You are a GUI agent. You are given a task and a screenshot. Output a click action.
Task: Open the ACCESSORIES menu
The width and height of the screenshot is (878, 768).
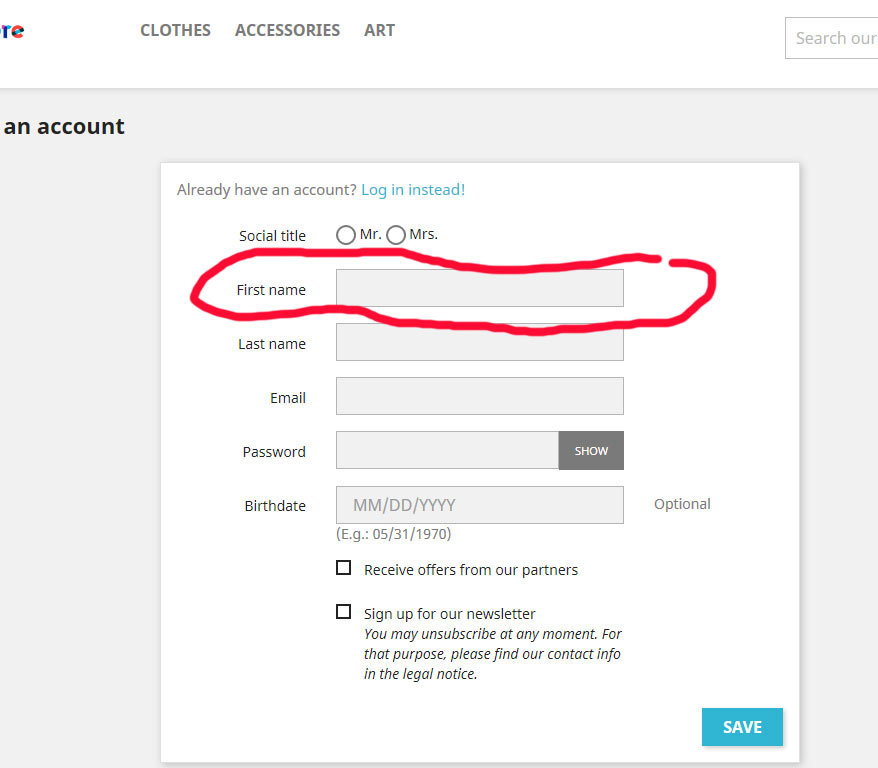[x=287, y=30]
